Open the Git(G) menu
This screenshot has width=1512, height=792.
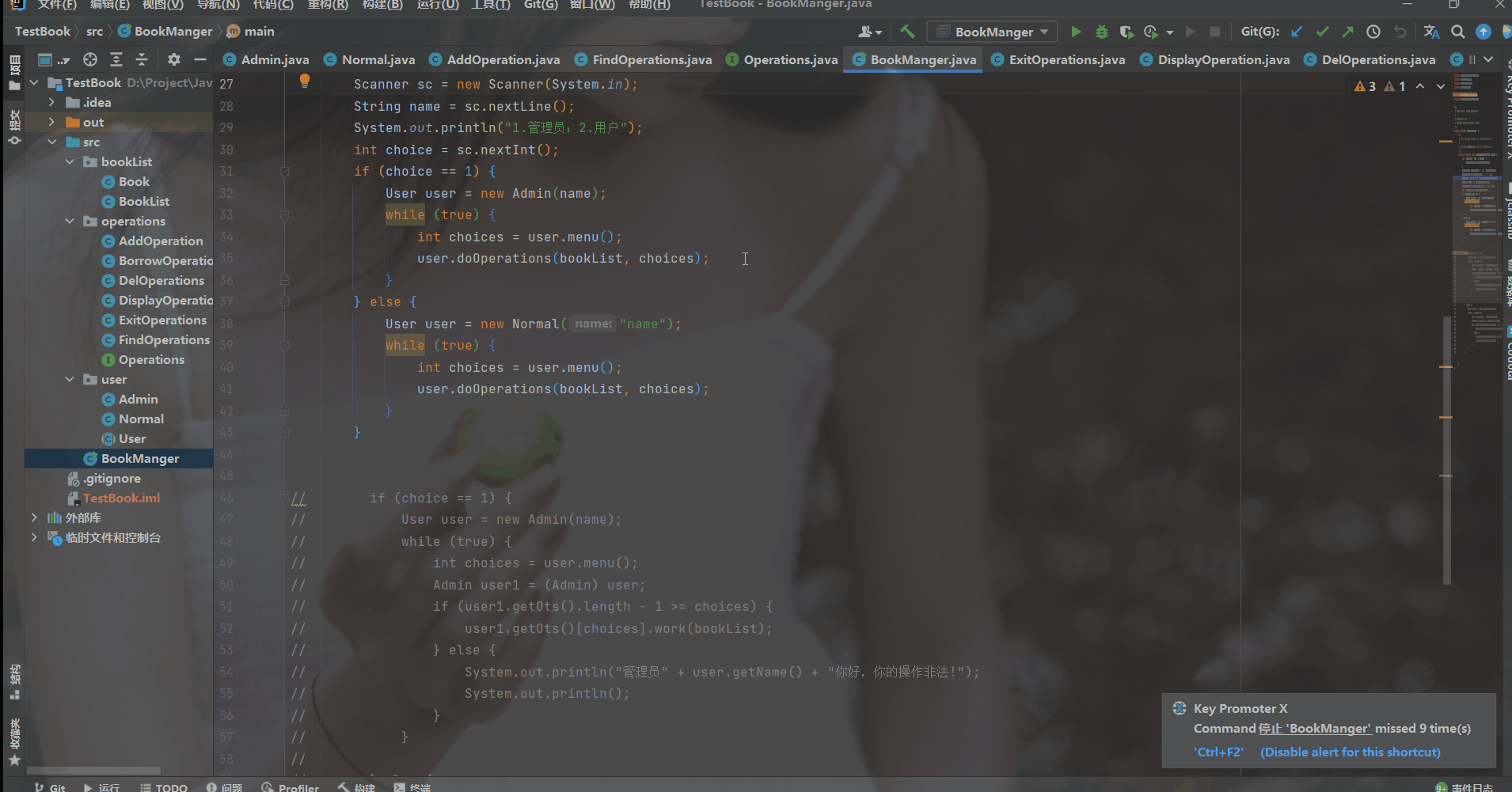pyautogui.click(x=541, y=5)
